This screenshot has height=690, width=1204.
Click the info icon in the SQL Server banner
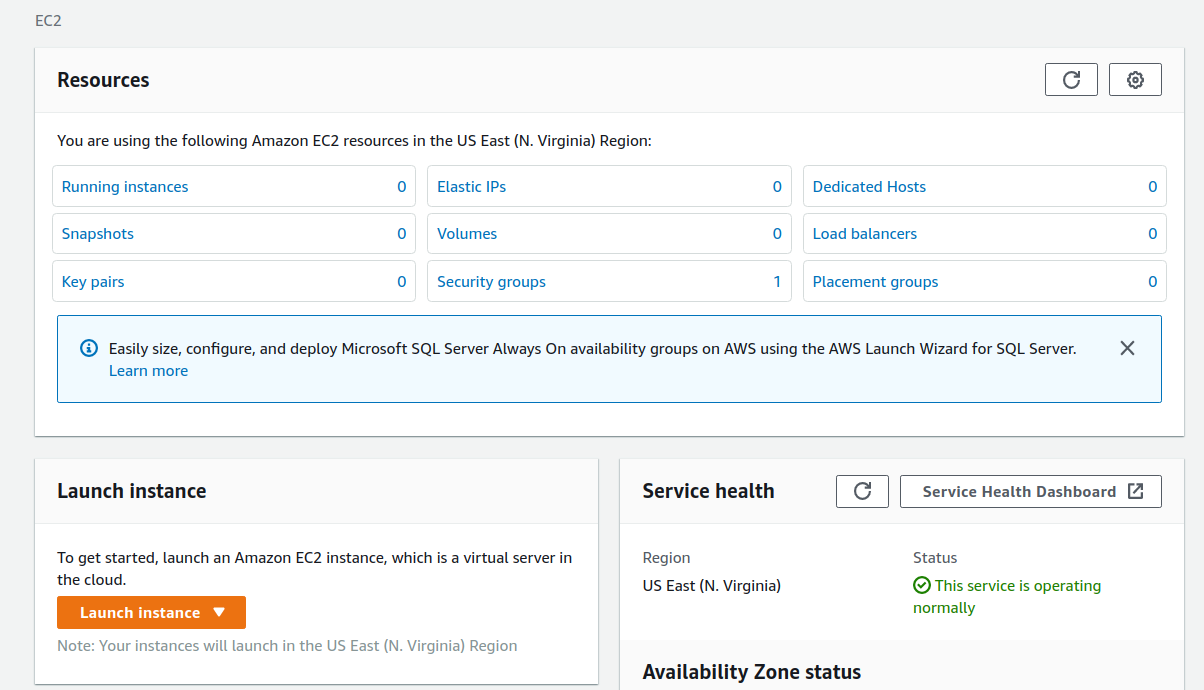click(88, 347)
